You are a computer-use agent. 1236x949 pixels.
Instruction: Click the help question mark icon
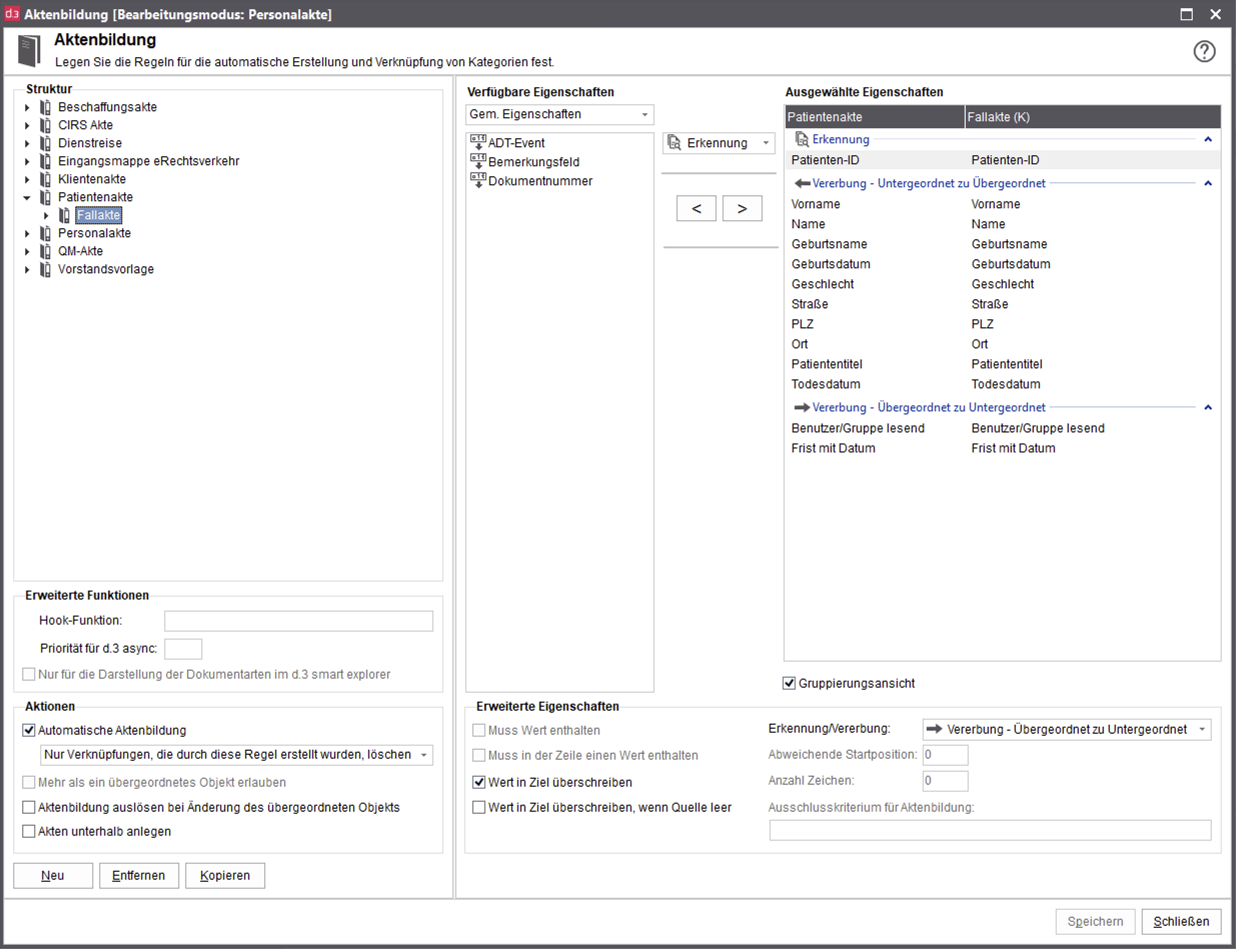pos(1204,51)
